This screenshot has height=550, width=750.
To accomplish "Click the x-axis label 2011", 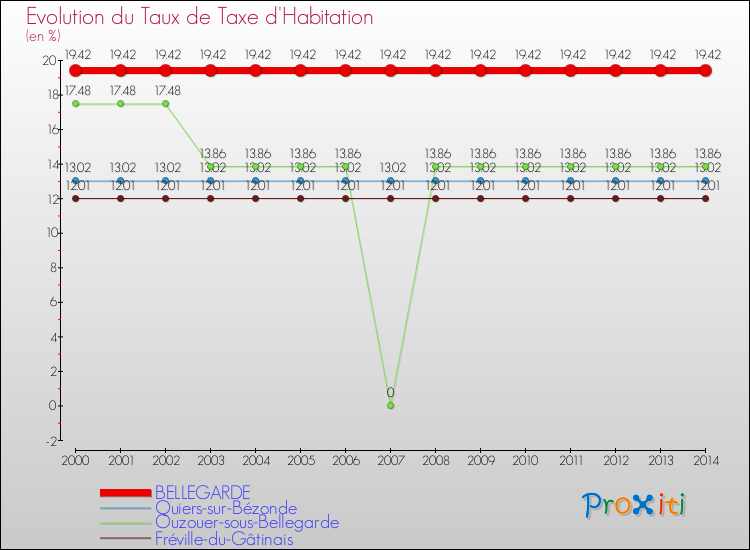I will [x=571, y=461].
